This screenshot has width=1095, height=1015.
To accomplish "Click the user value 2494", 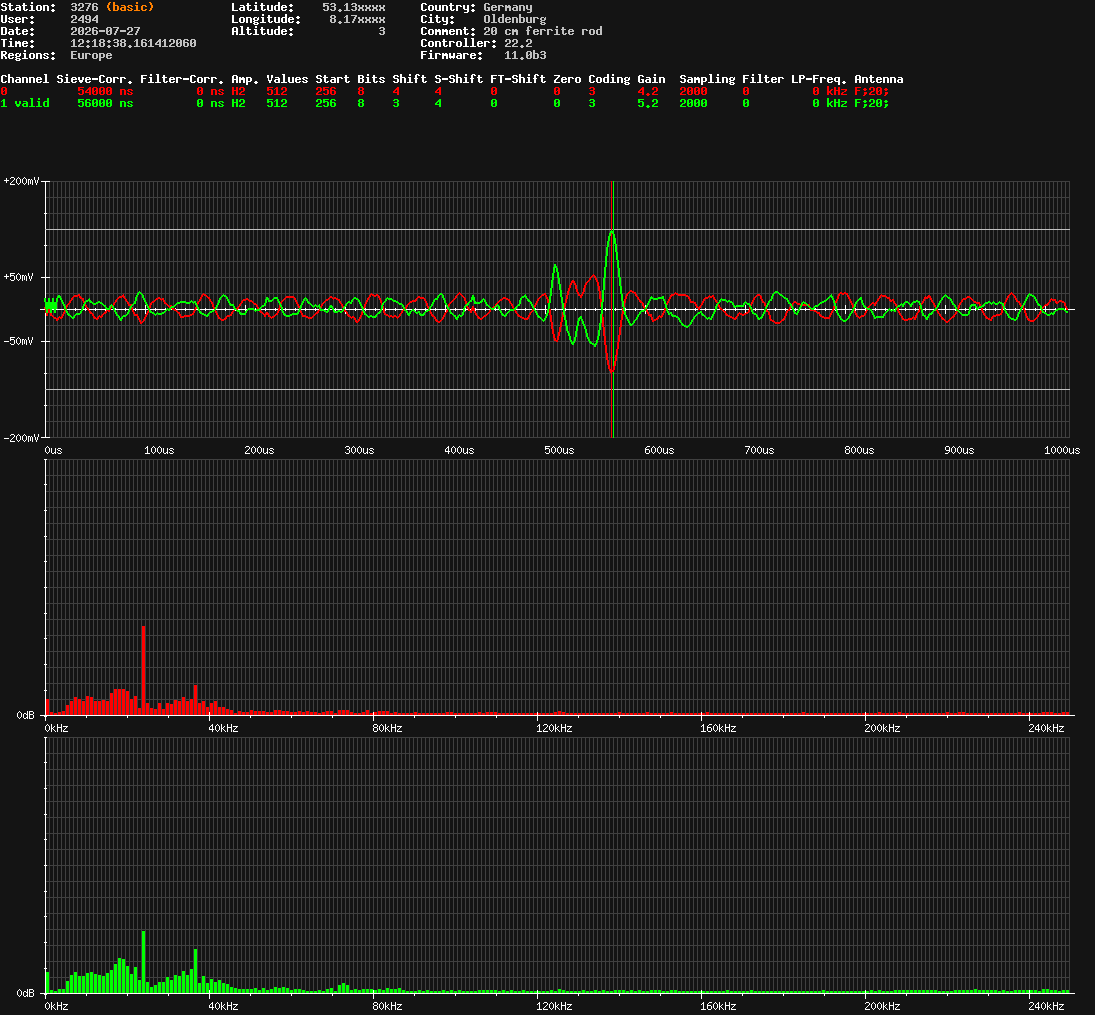I will [84, 19].
